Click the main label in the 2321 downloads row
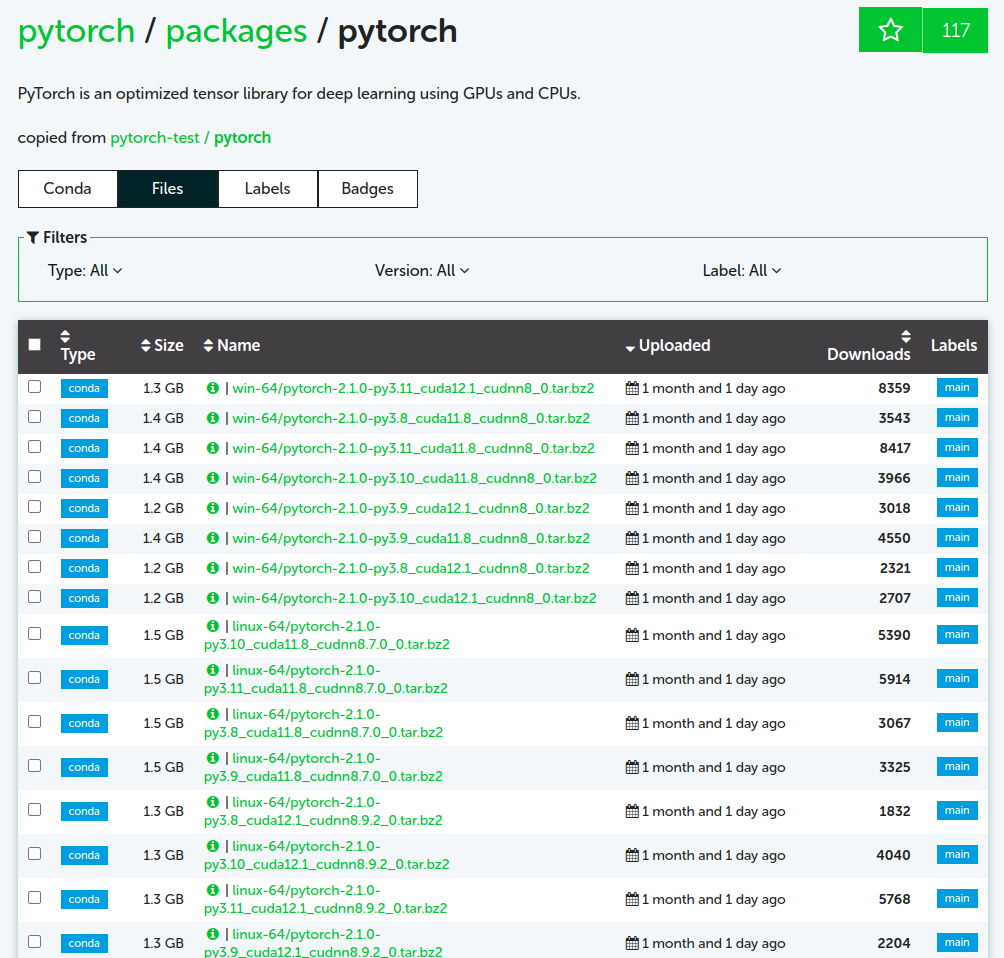The height and width of the screenshot is (958, 1004). tap(957, 568)
